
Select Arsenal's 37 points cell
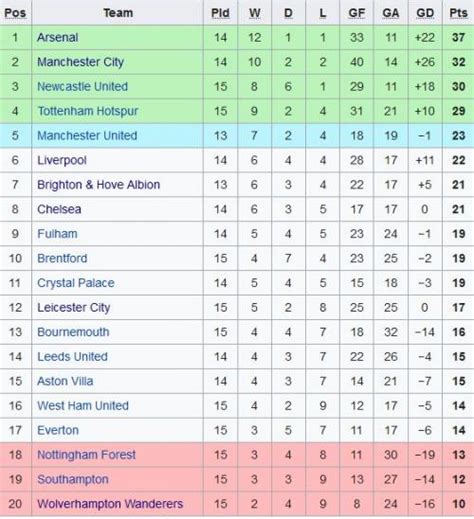coord(458,37)
